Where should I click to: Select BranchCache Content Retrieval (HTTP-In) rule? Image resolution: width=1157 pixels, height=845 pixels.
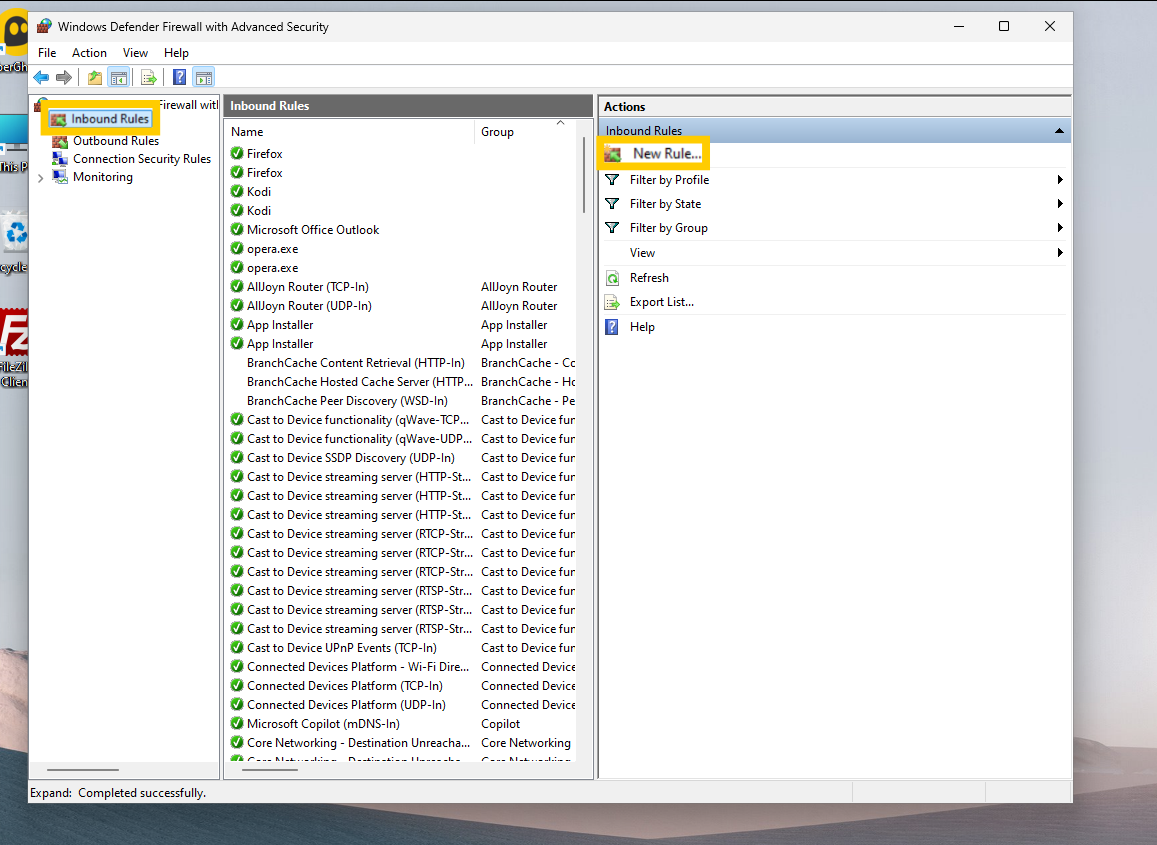356,363
